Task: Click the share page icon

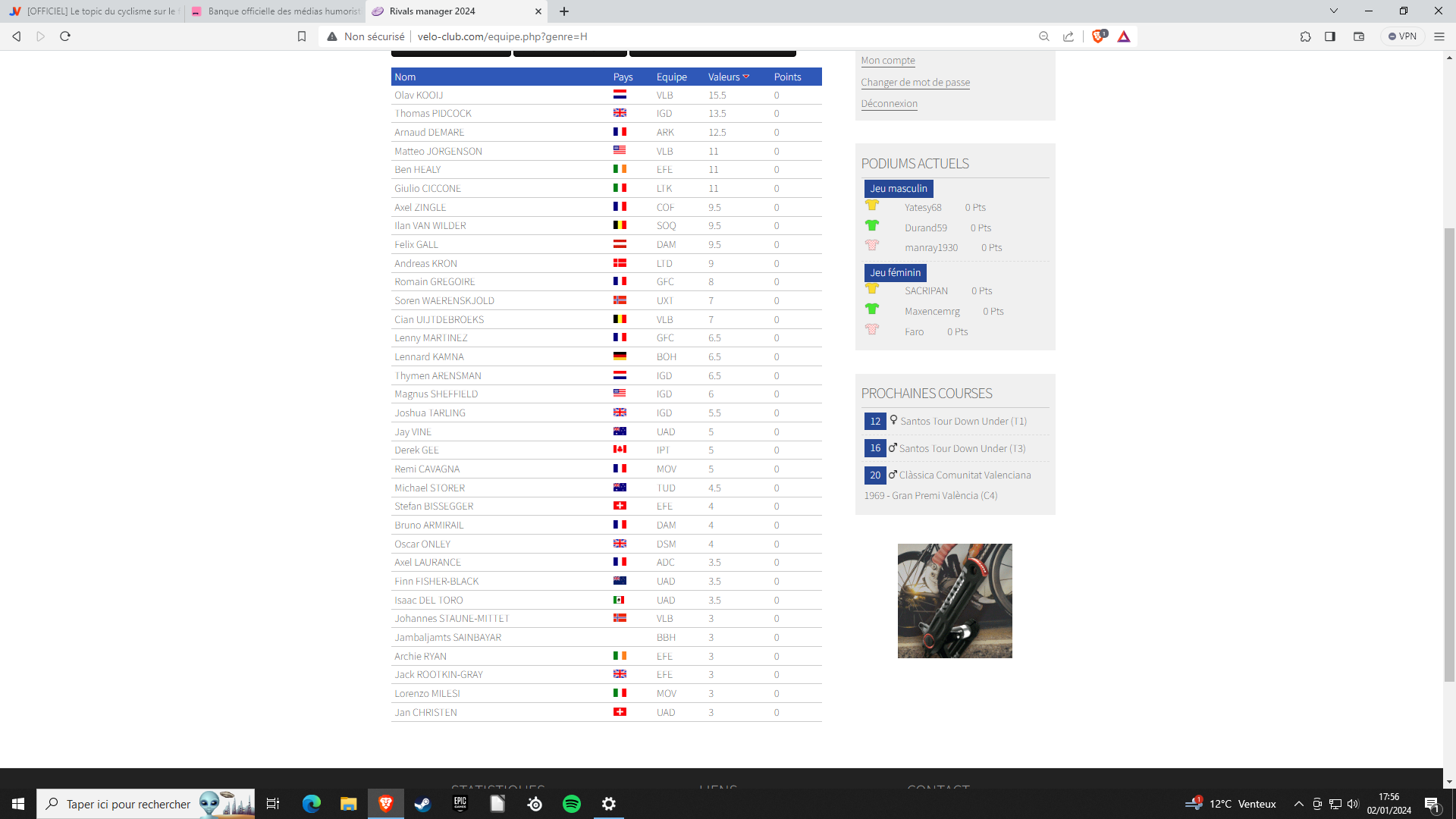Action: (1068, 36)
